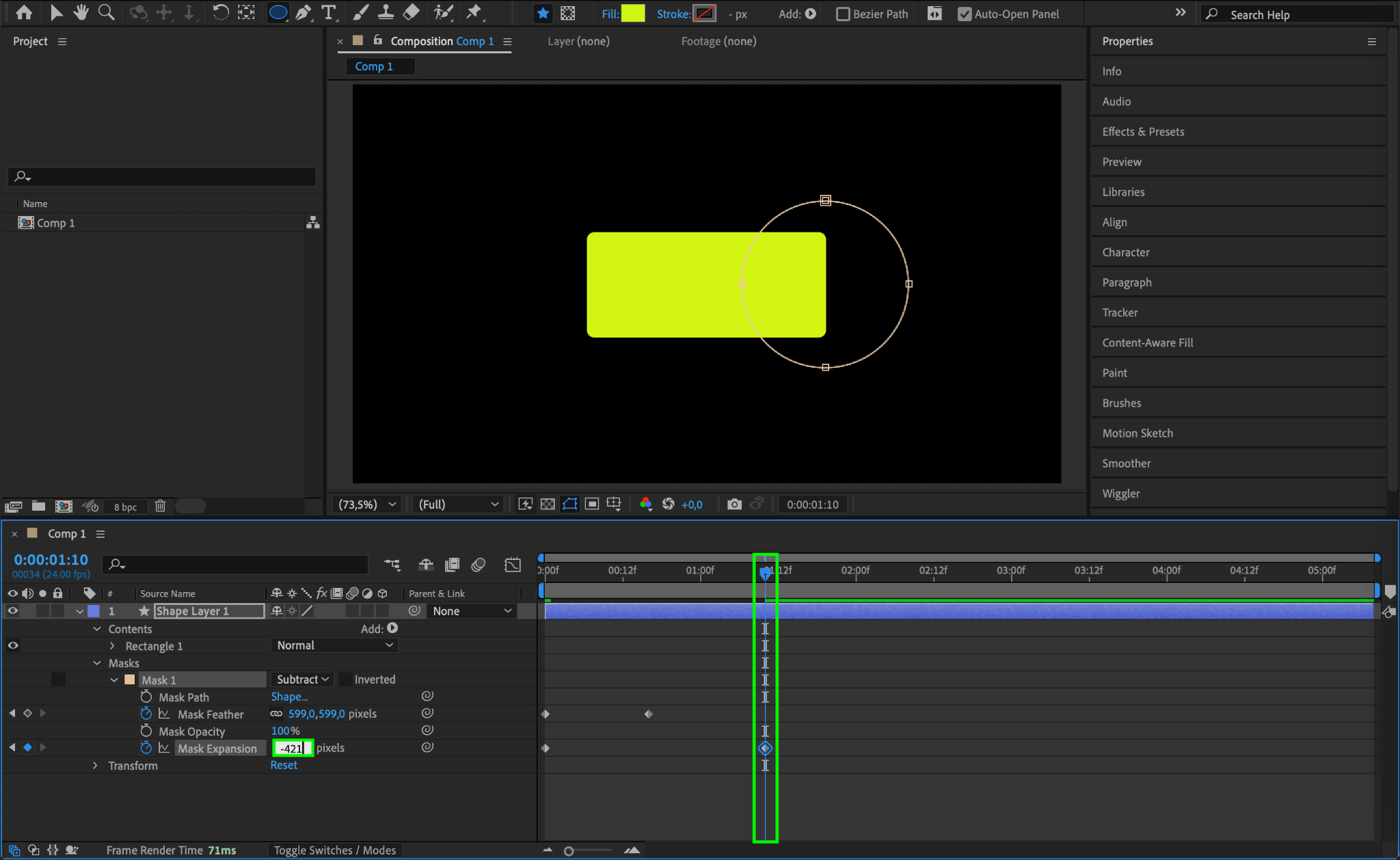Select the Type tool
The height and width of the screenshot is (860, 1400).
coord(329,12)
